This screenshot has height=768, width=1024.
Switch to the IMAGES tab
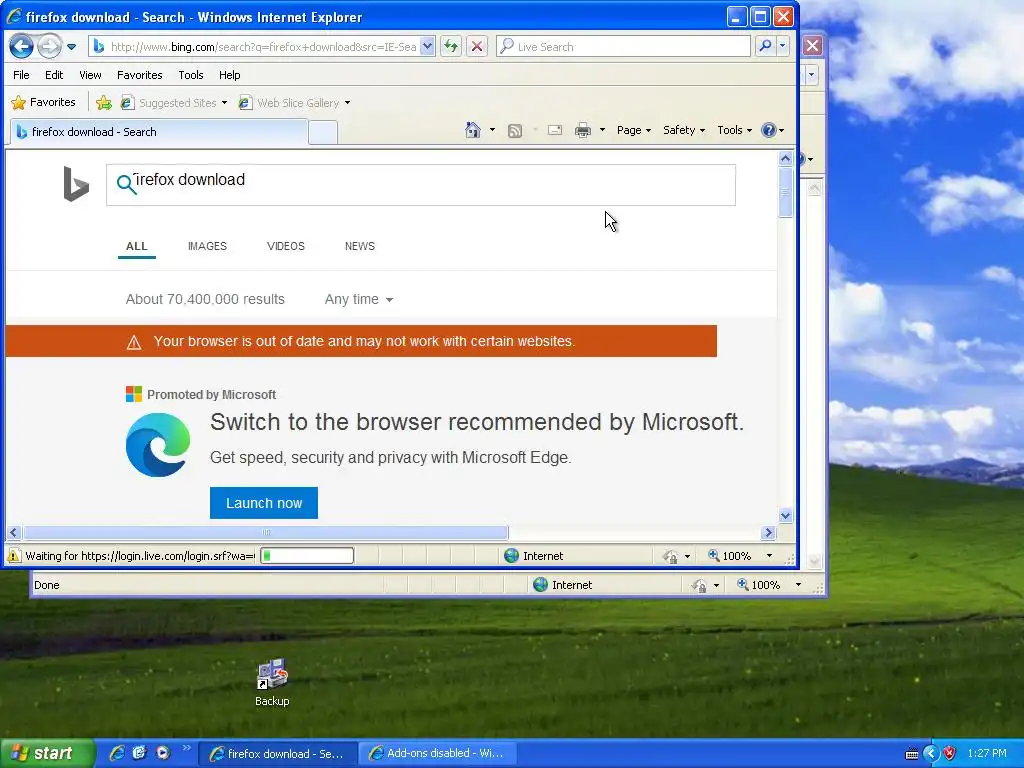click(x=207, y=246)
